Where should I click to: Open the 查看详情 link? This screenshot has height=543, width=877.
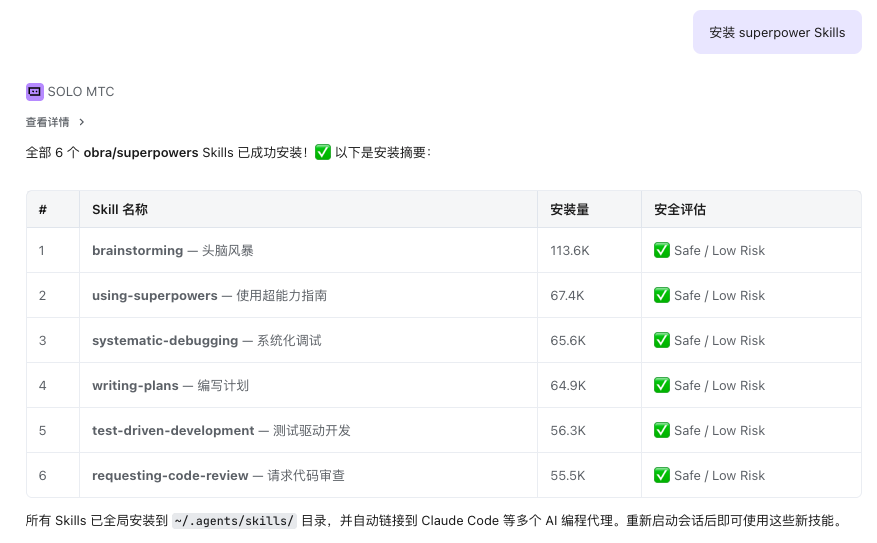click(48, 122)
